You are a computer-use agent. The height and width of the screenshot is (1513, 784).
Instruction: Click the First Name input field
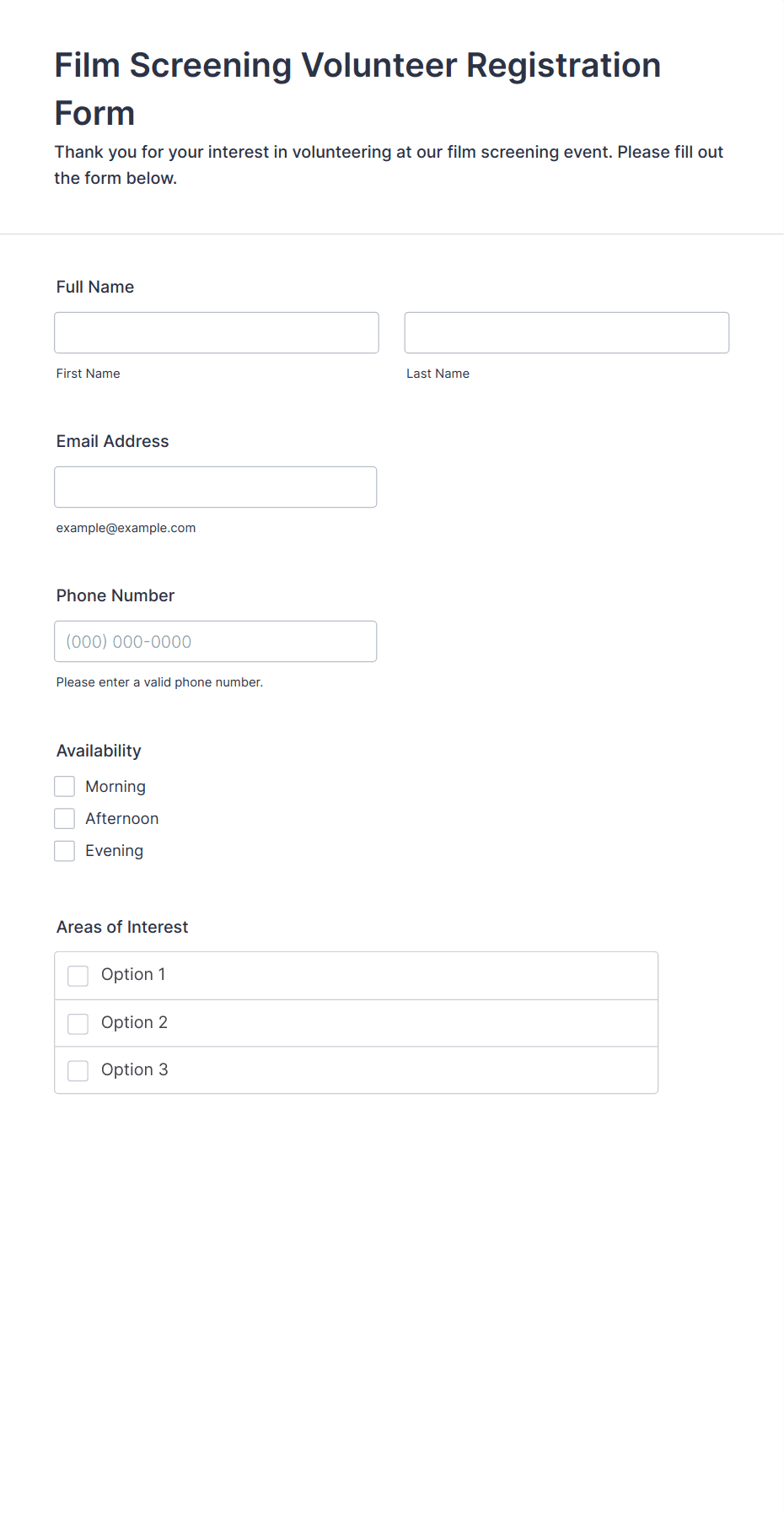coord(217,332)
